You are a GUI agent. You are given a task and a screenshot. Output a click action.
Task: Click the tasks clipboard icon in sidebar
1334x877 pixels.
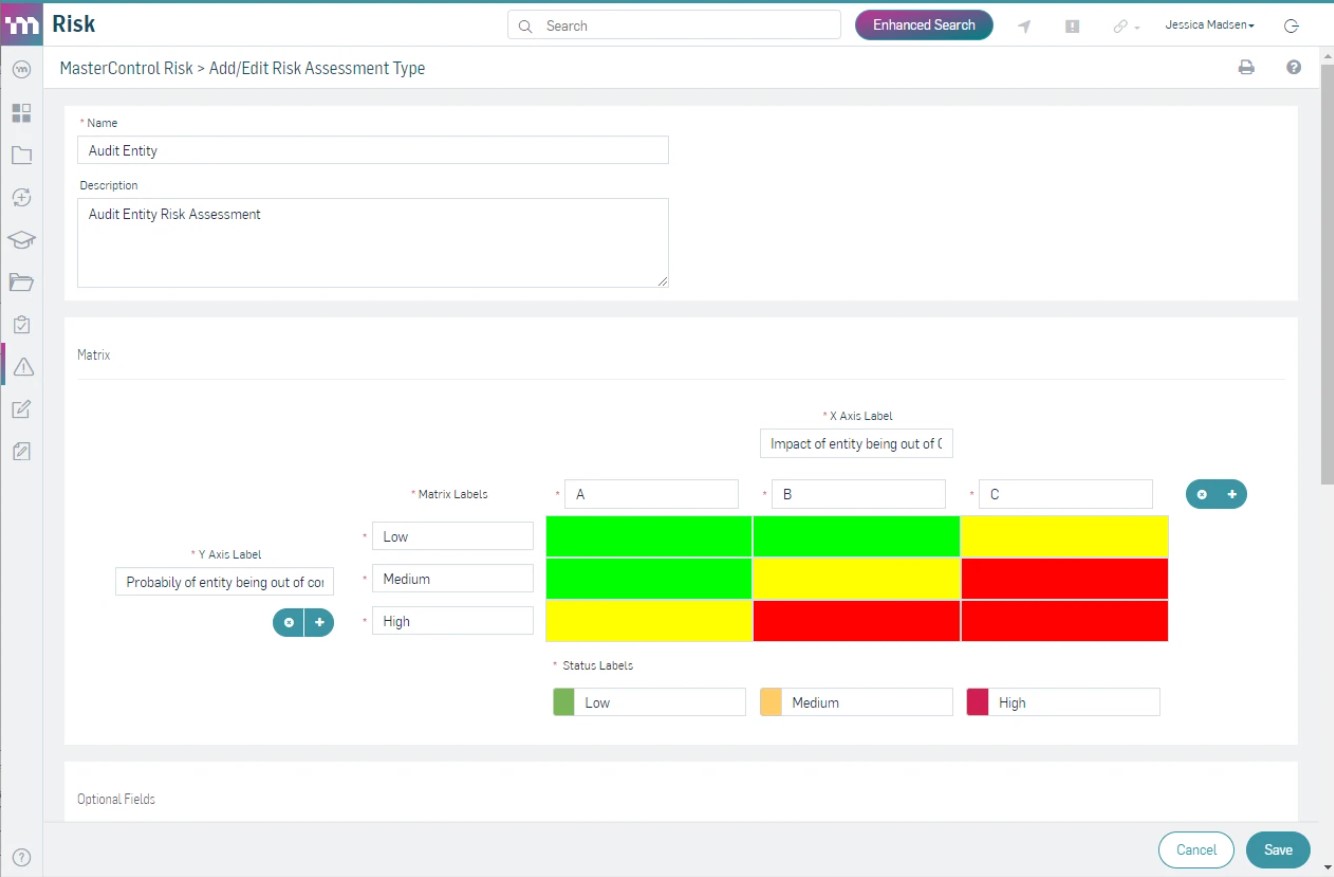(21, 323)
